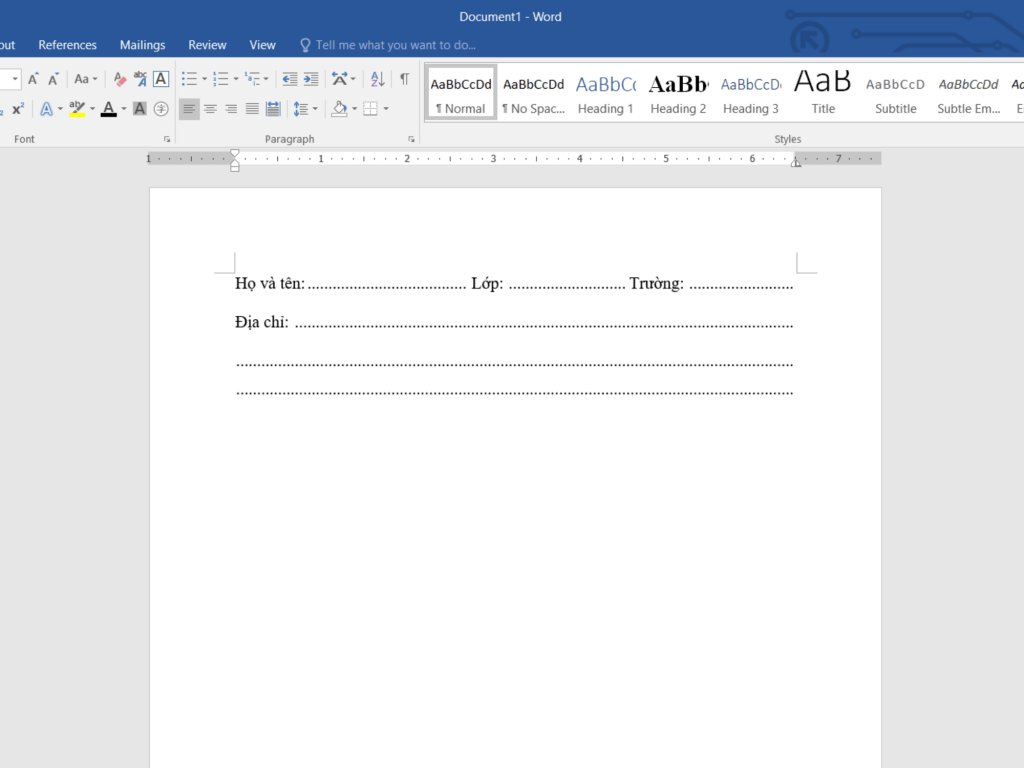Justify the paragraph text

(251, 108)
